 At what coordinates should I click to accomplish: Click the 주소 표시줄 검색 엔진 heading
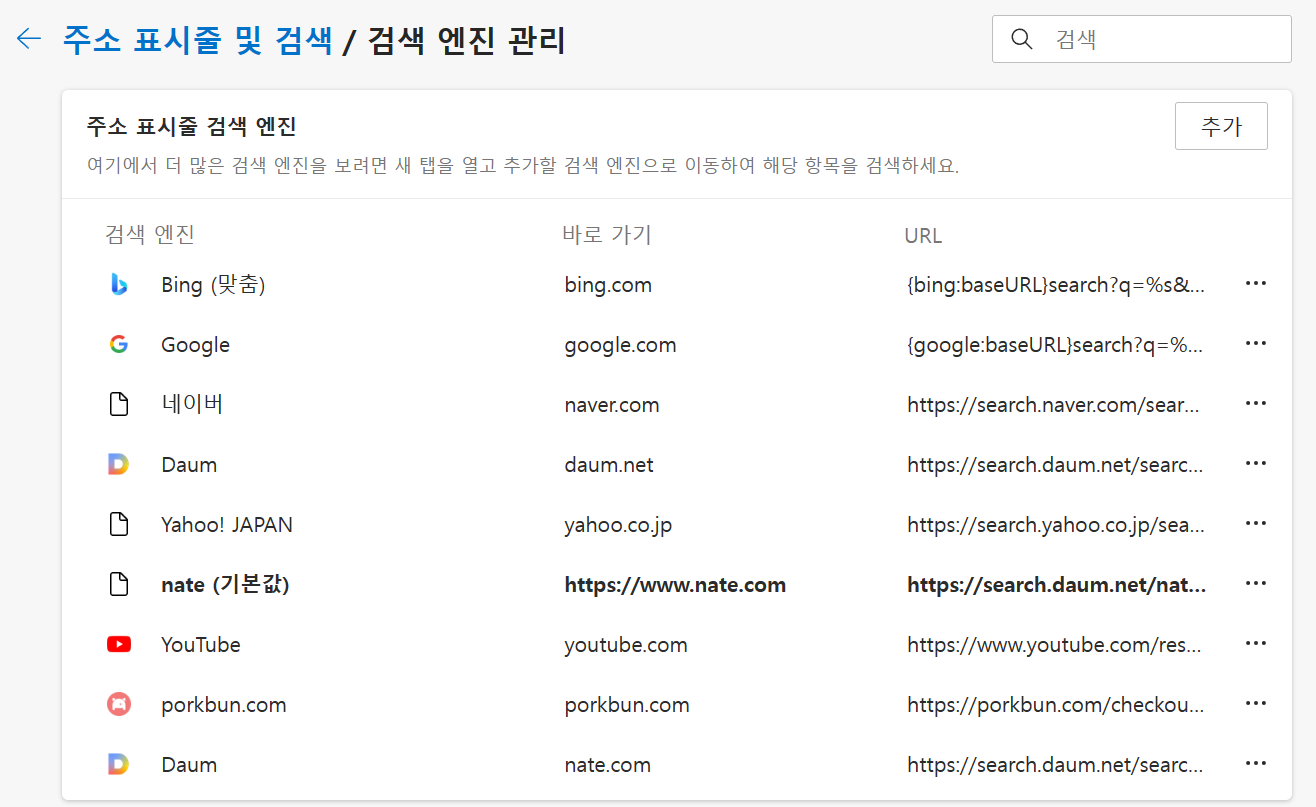pyautogui.click(x=191, y=127)
